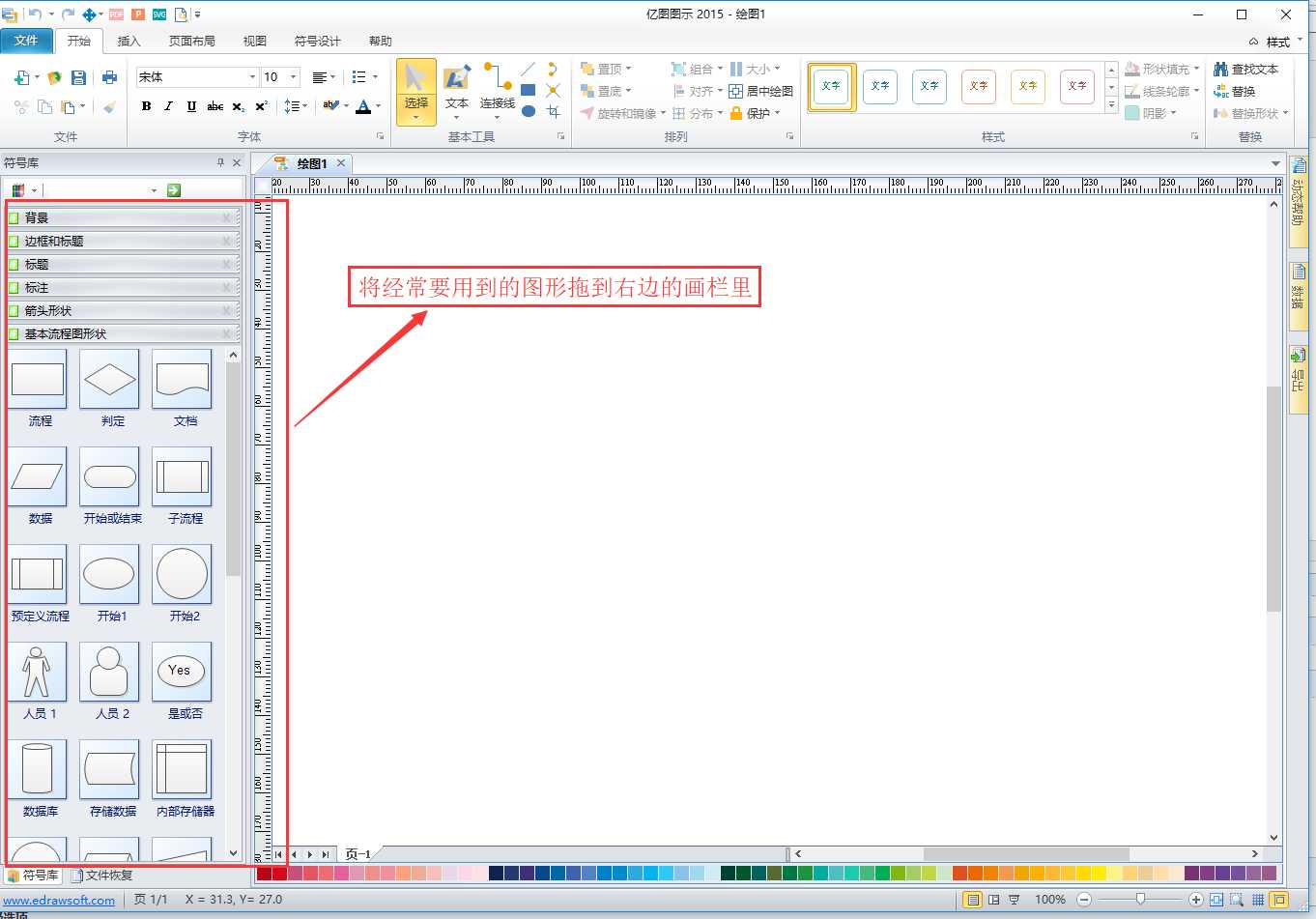Close the Background (背景) library
The height and width of the screenshot is (919, 1316).
pos(227,217)
